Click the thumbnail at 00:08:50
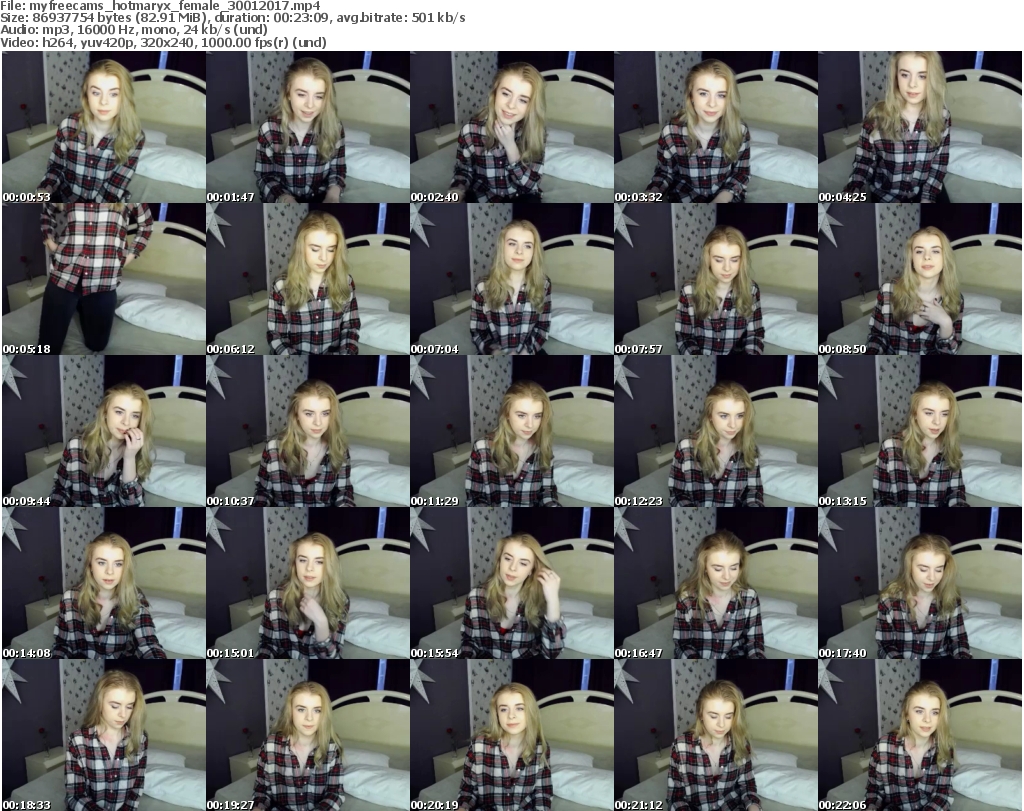Image resolution: width=1024 pixels, height=811 pixels. (x=920, y=279)
